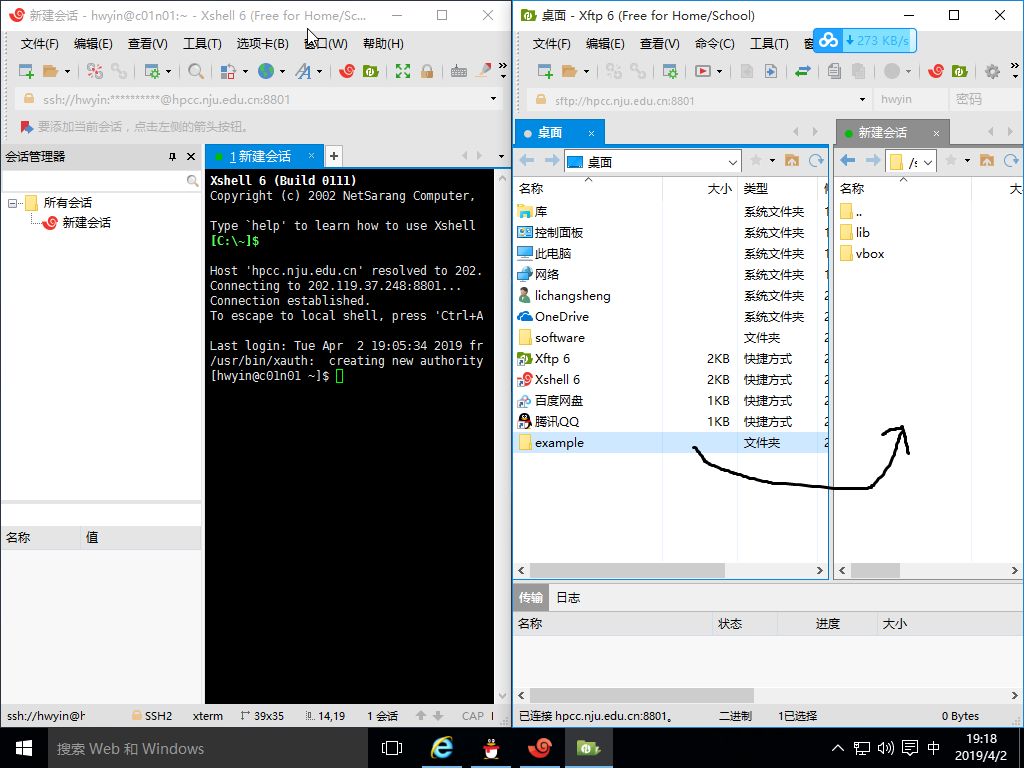
Task: Open the 文件(F) menu in Xshell
Action: [x=39, y=44]
